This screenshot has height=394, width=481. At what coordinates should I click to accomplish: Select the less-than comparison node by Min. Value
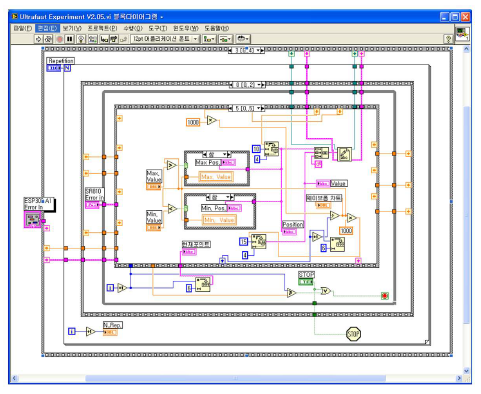click(172, 209)
